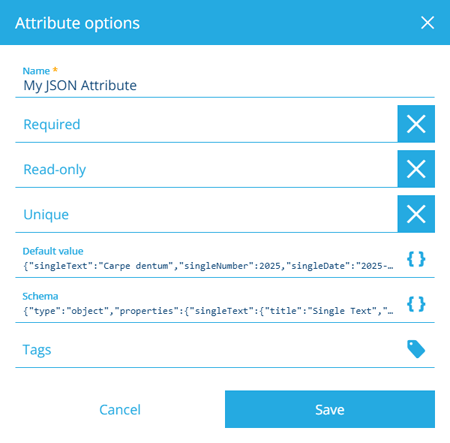Click the Required label text
The width and height of the screenshot is (450, 443).
click(x=52, y=124)
